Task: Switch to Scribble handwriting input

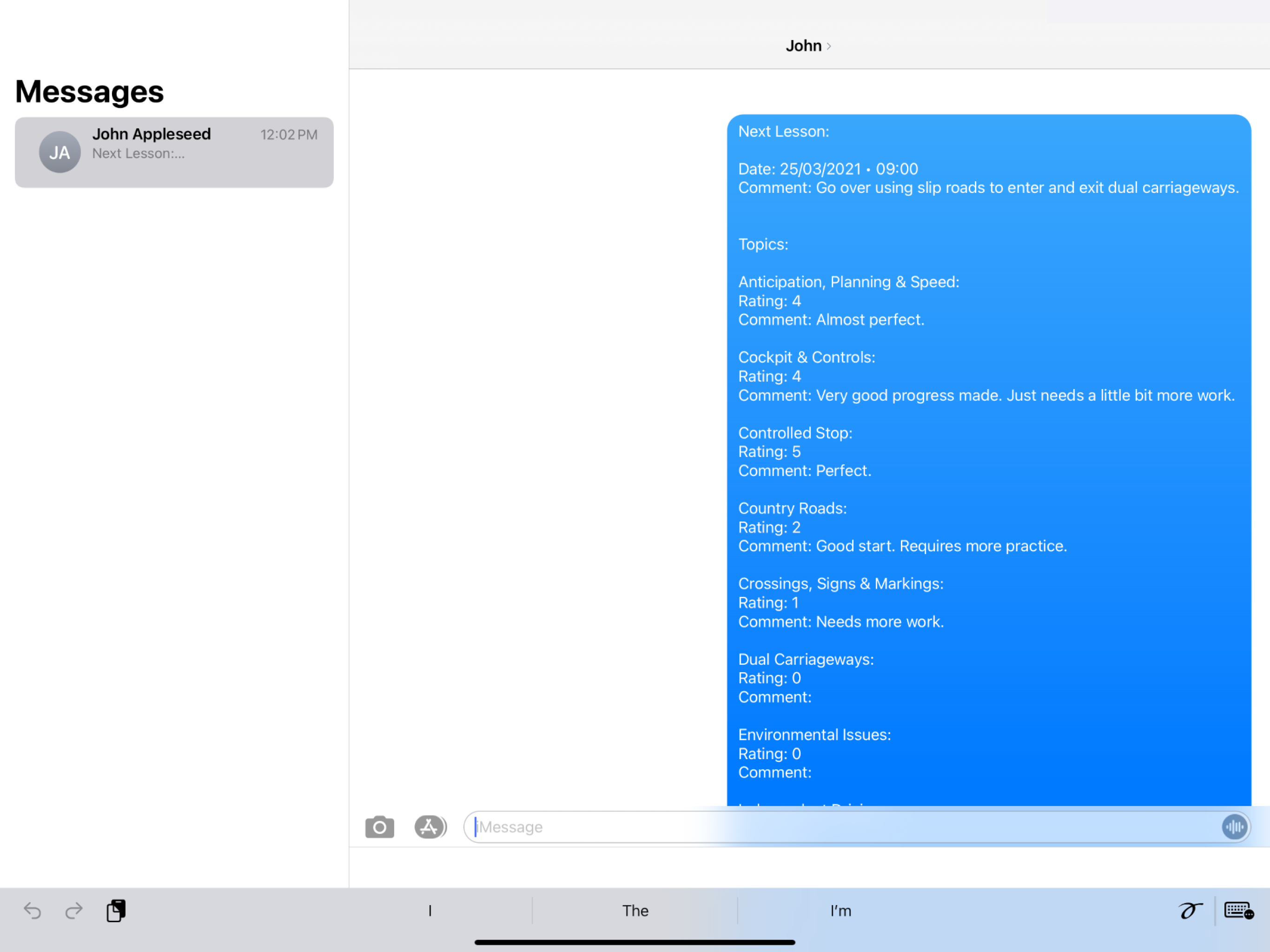Action: 1190,911
